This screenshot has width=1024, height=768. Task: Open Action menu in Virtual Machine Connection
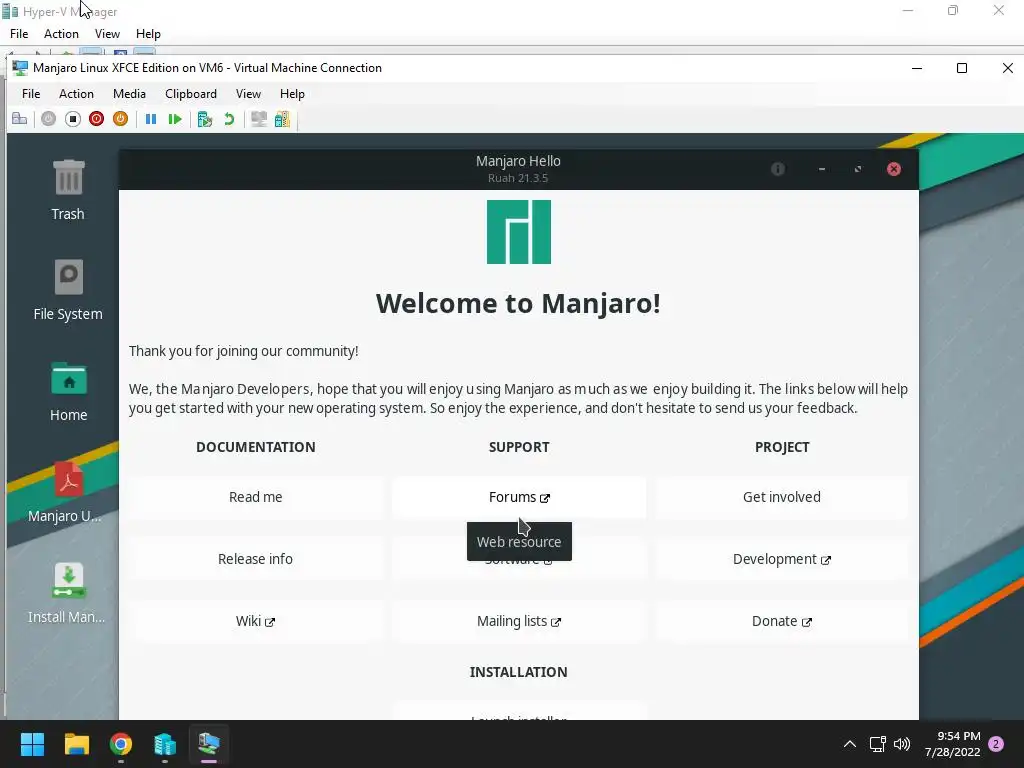pos(76,93)
